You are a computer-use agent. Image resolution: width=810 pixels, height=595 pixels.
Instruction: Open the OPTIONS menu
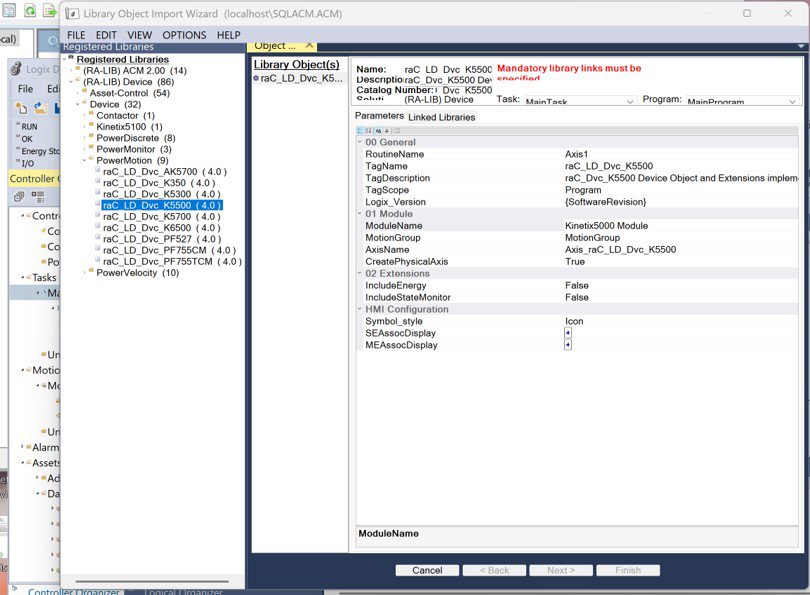click(x=184, y=35)
